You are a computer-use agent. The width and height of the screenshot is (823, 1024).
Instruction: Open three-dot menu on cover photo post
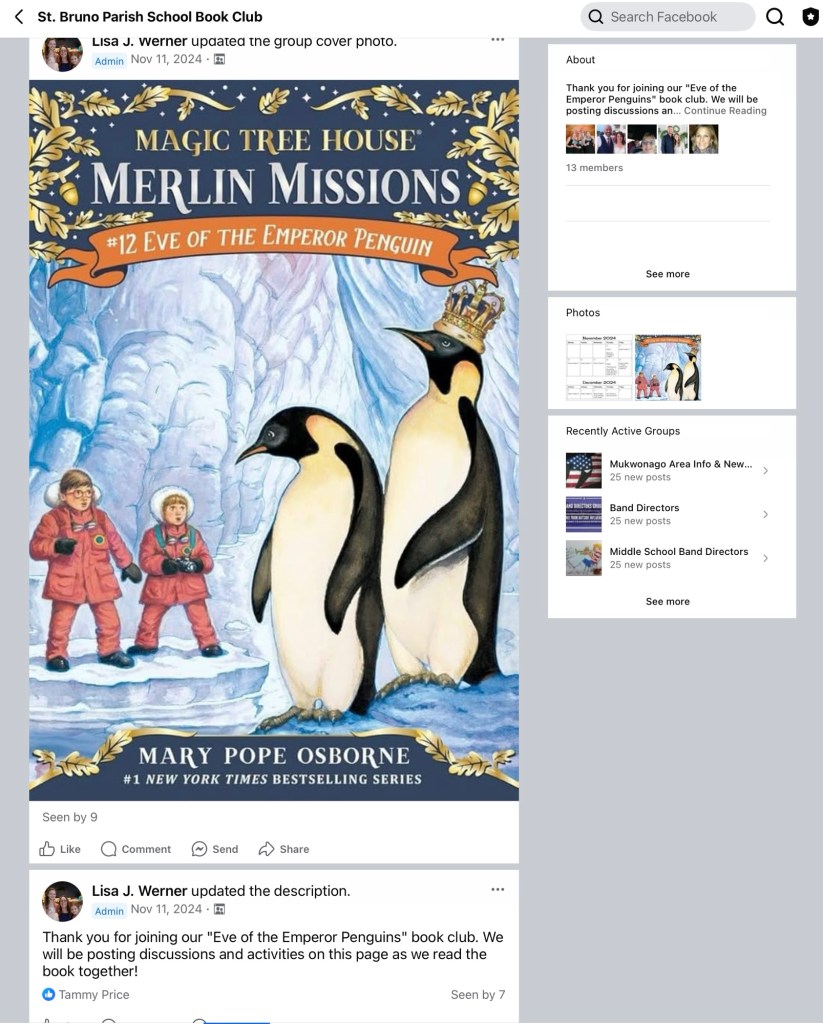pyautogui.click(x=498, y=40)
